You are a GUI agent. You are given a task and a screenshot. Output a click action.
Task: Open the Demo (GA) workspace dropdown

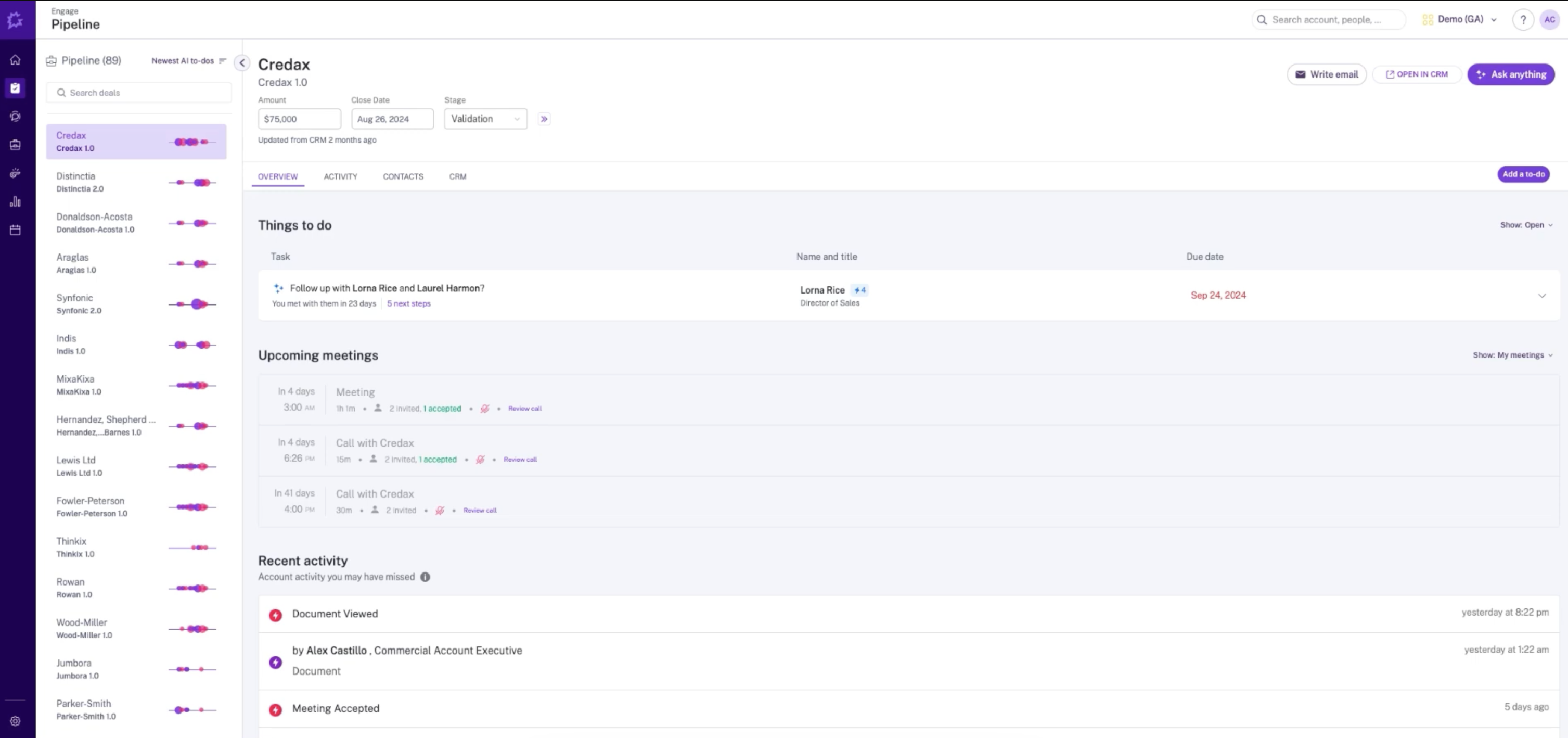tap(1459, 19)
